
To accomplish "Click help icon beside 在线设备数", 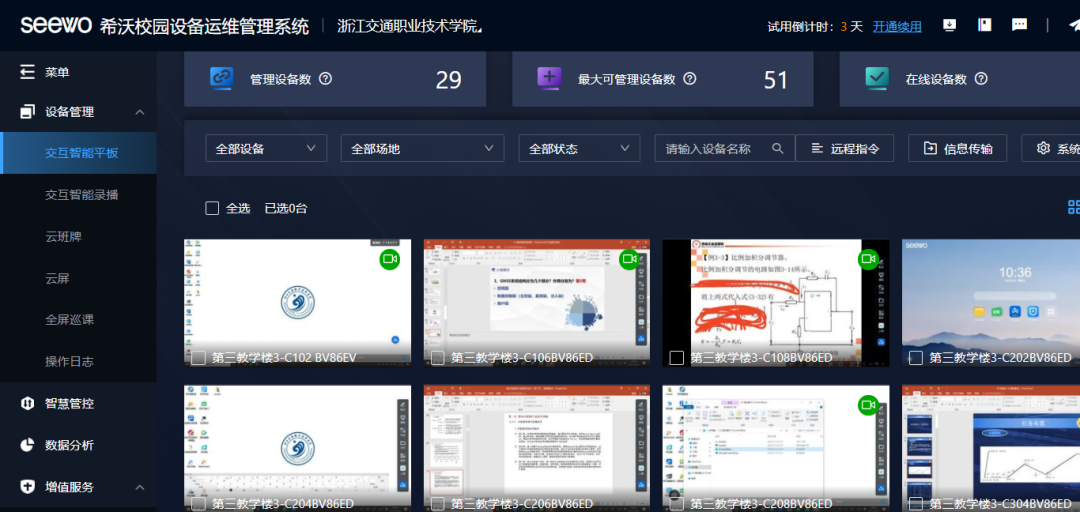I will pyautogui.click(x=982, y=79).
